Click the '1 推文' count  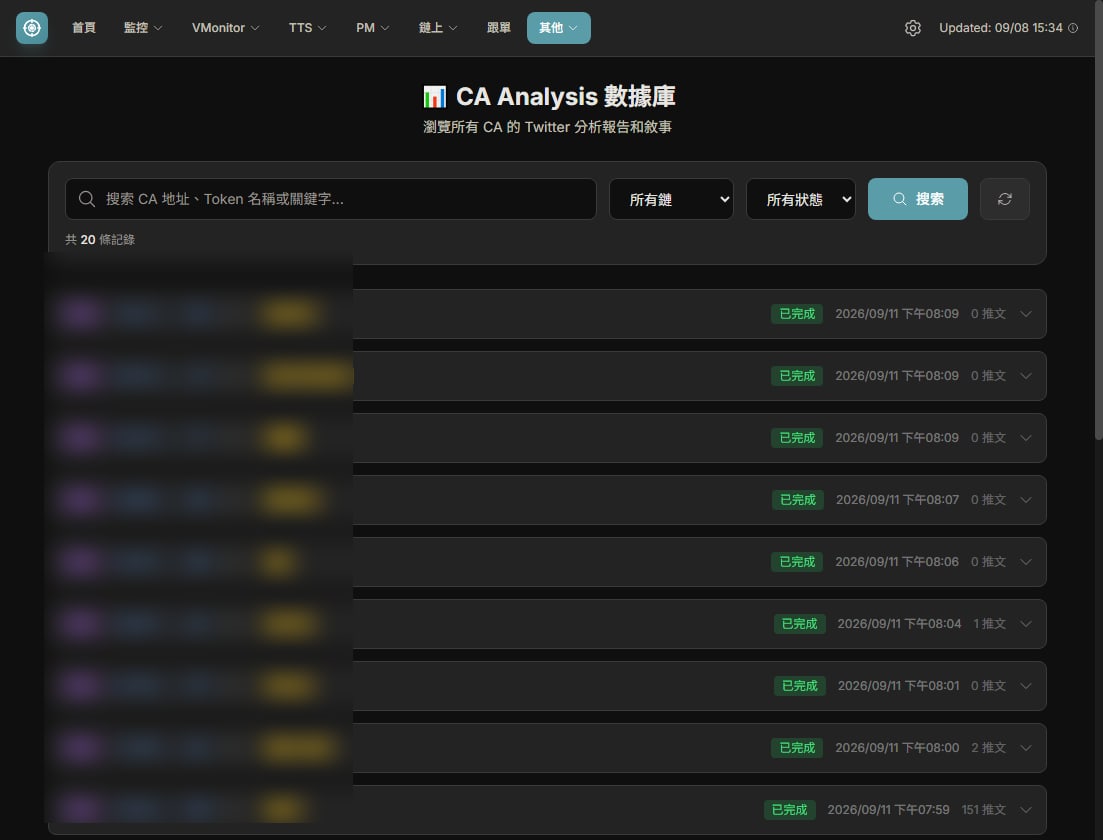(990, 623)
